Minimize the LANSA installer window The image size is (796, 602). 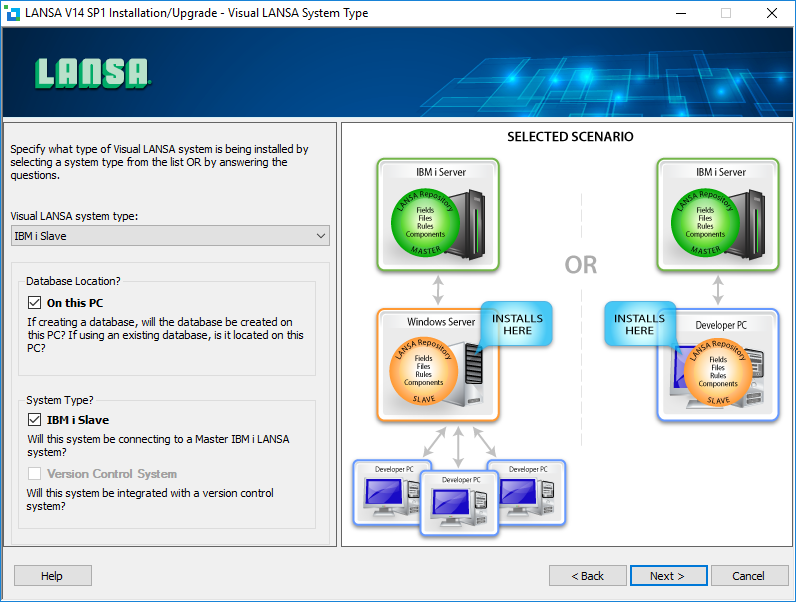pyautogui.click(x=681, y=13)
